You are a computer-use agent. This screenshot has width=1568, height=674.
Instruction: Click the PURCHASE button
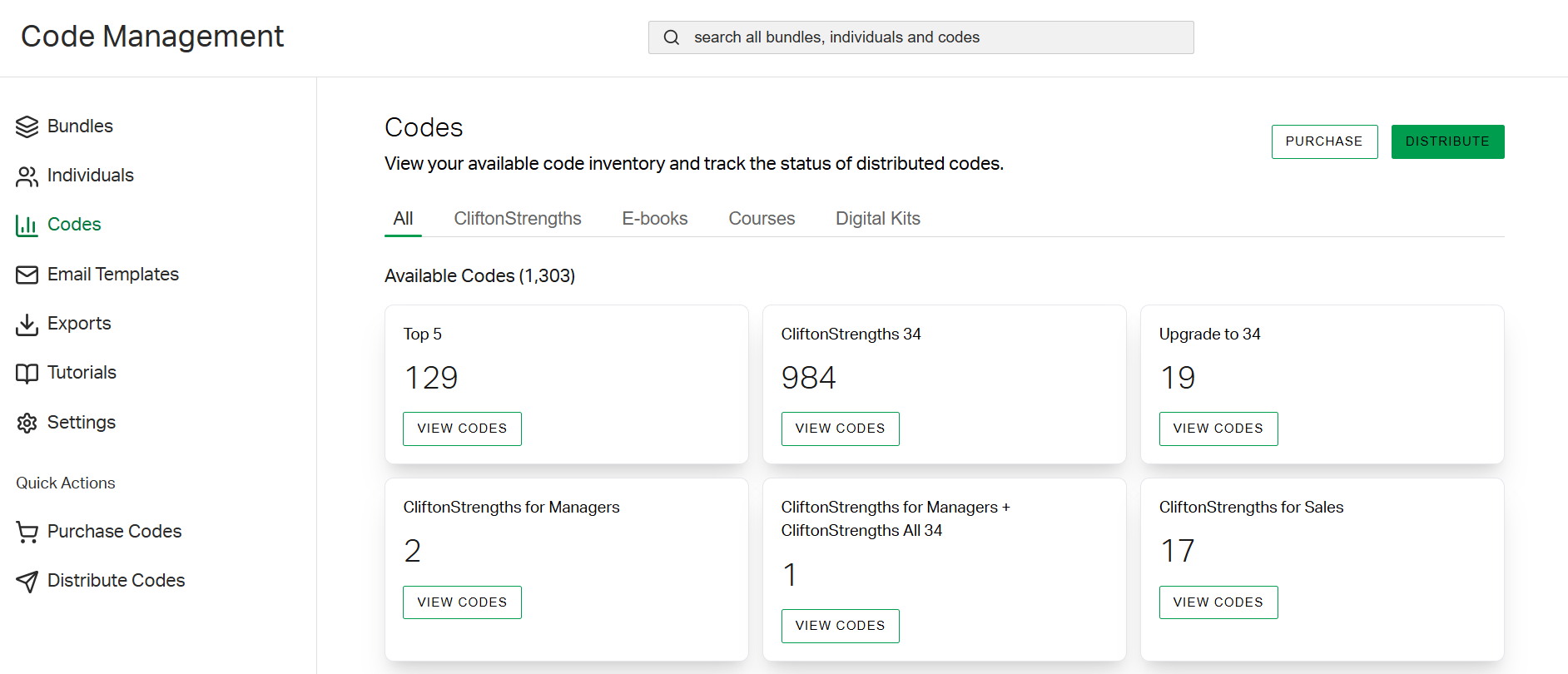pos(1324,141)
